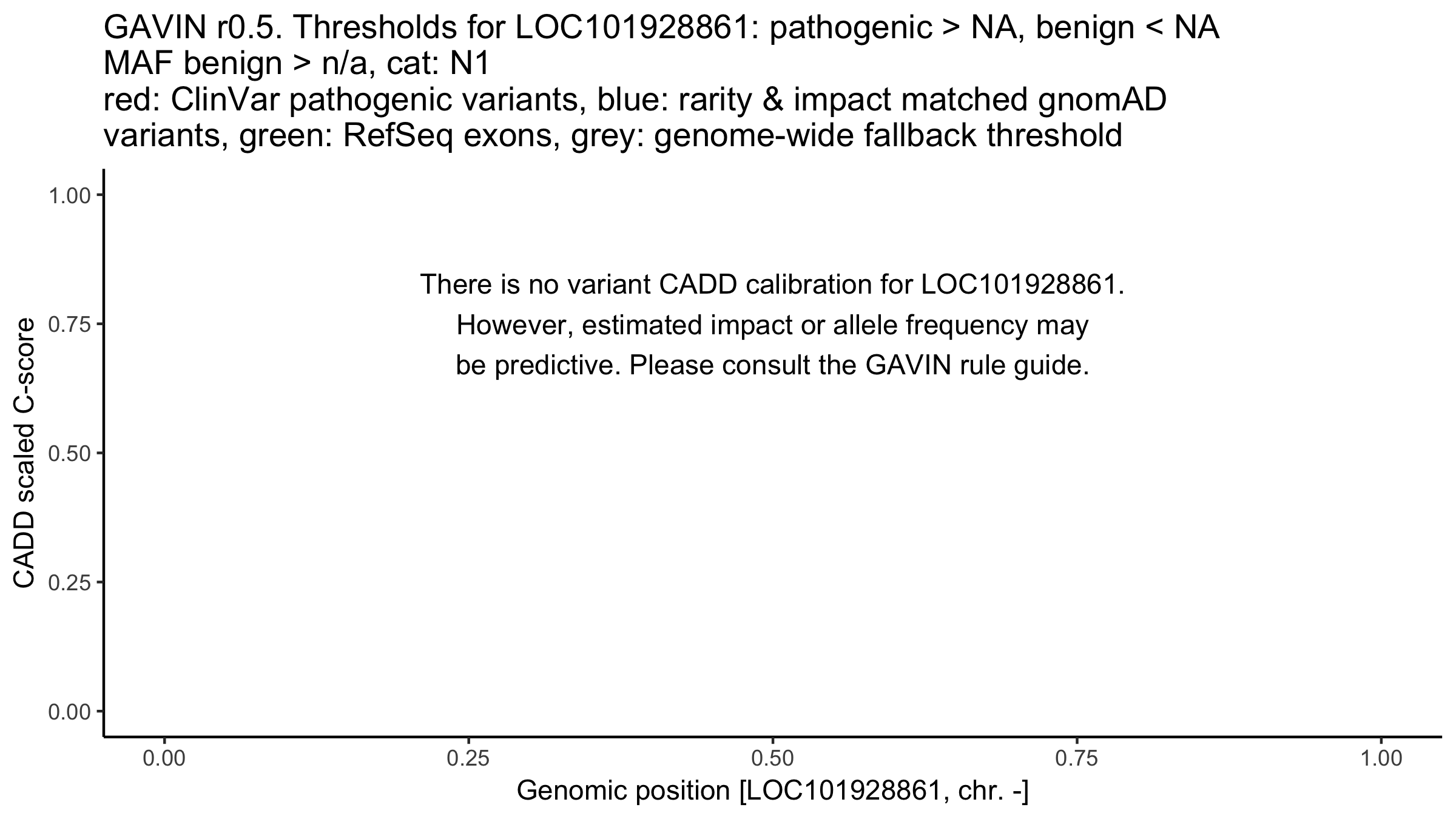Click the x-axis tick label 1.00
The image size is (1456, 819).
tap(1381, 760)
